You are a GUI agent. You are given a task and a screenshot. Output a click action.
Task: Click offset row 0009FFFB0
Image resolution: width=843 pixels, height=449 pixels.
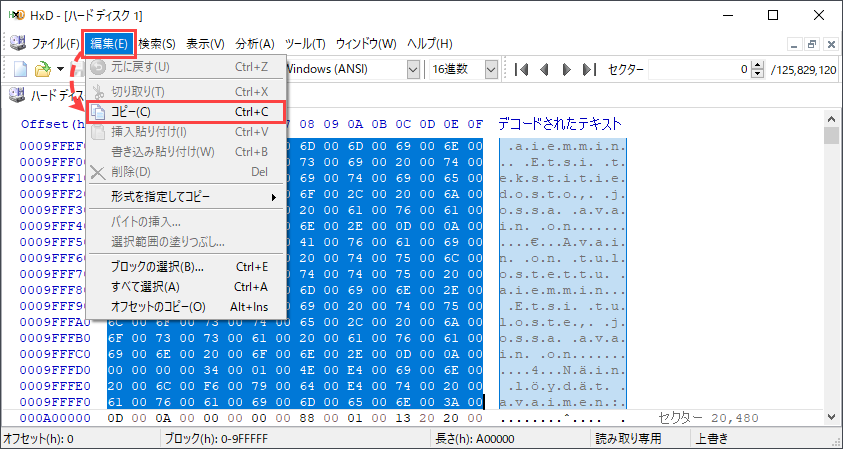tap(55, 338)
